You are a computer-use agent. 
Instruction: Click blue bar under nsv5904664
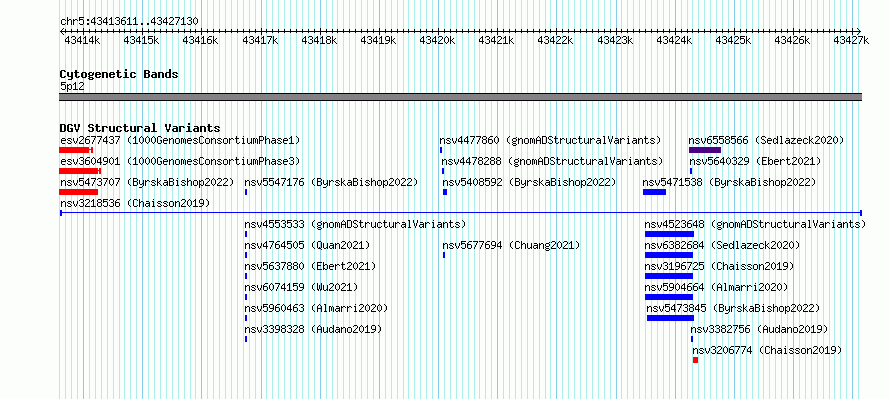coord(669,297)
